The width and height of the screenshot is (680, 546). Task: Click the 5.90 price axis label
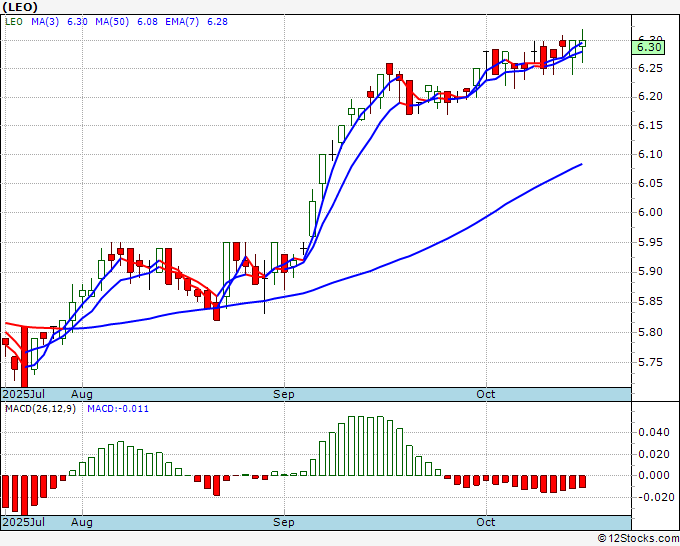pos(651,271)
